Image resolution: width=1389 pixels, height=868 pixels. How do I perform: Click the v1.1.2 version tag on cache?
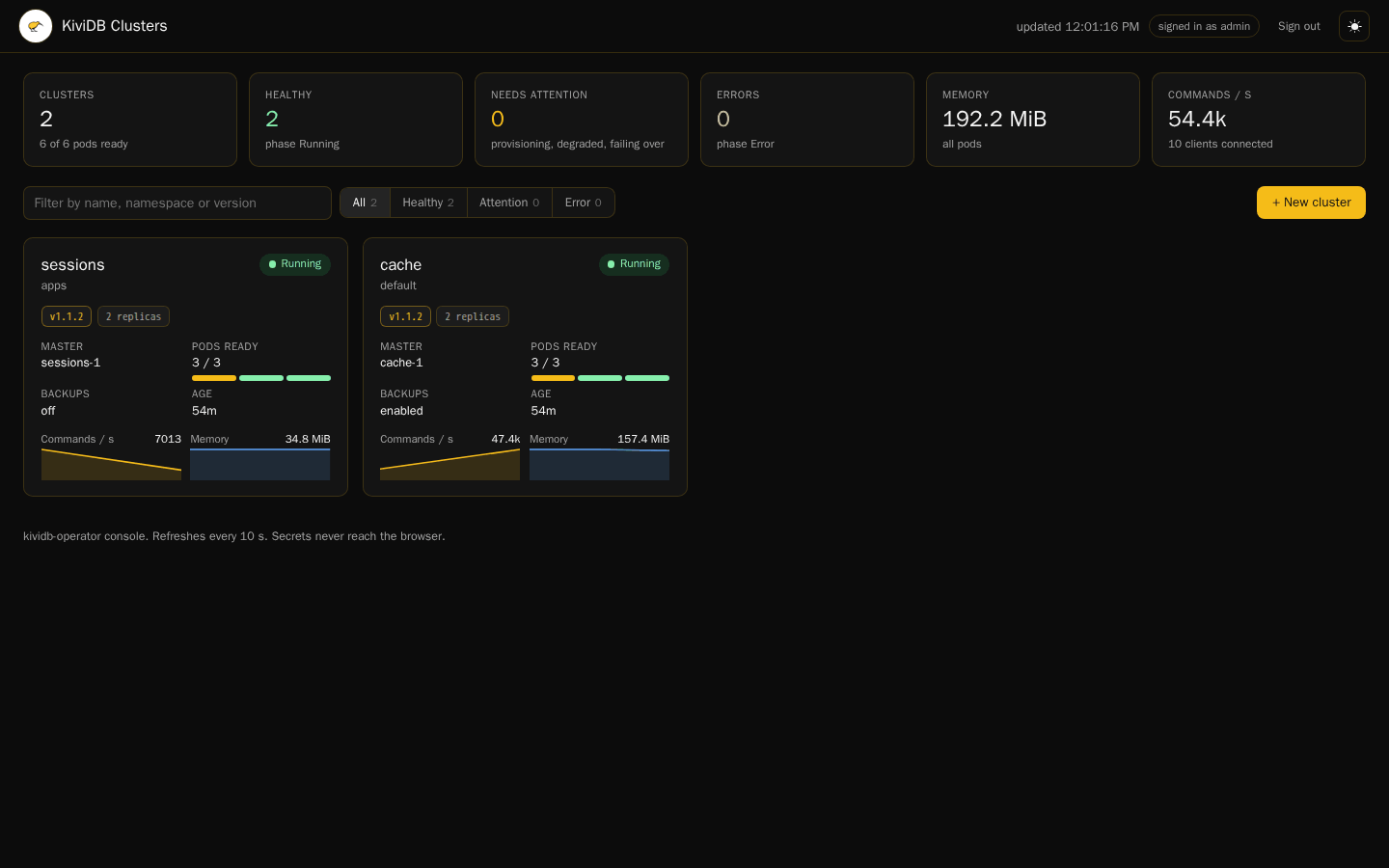point(405,316)
